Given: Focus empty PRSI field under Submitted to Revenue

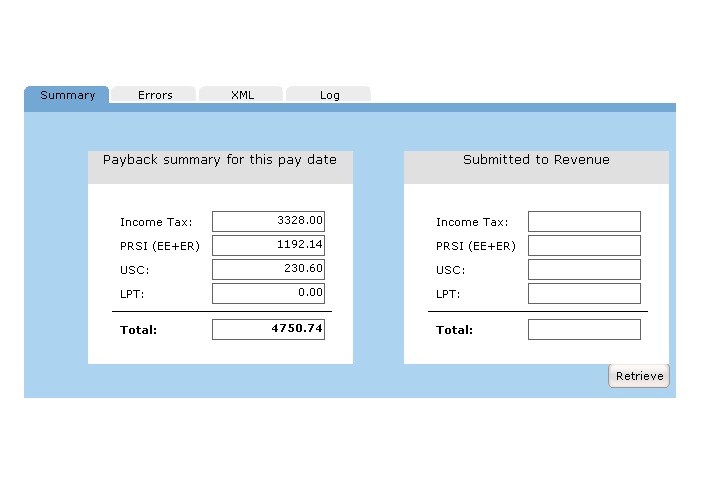Looking at the screenshot, I should pos(584,245).
